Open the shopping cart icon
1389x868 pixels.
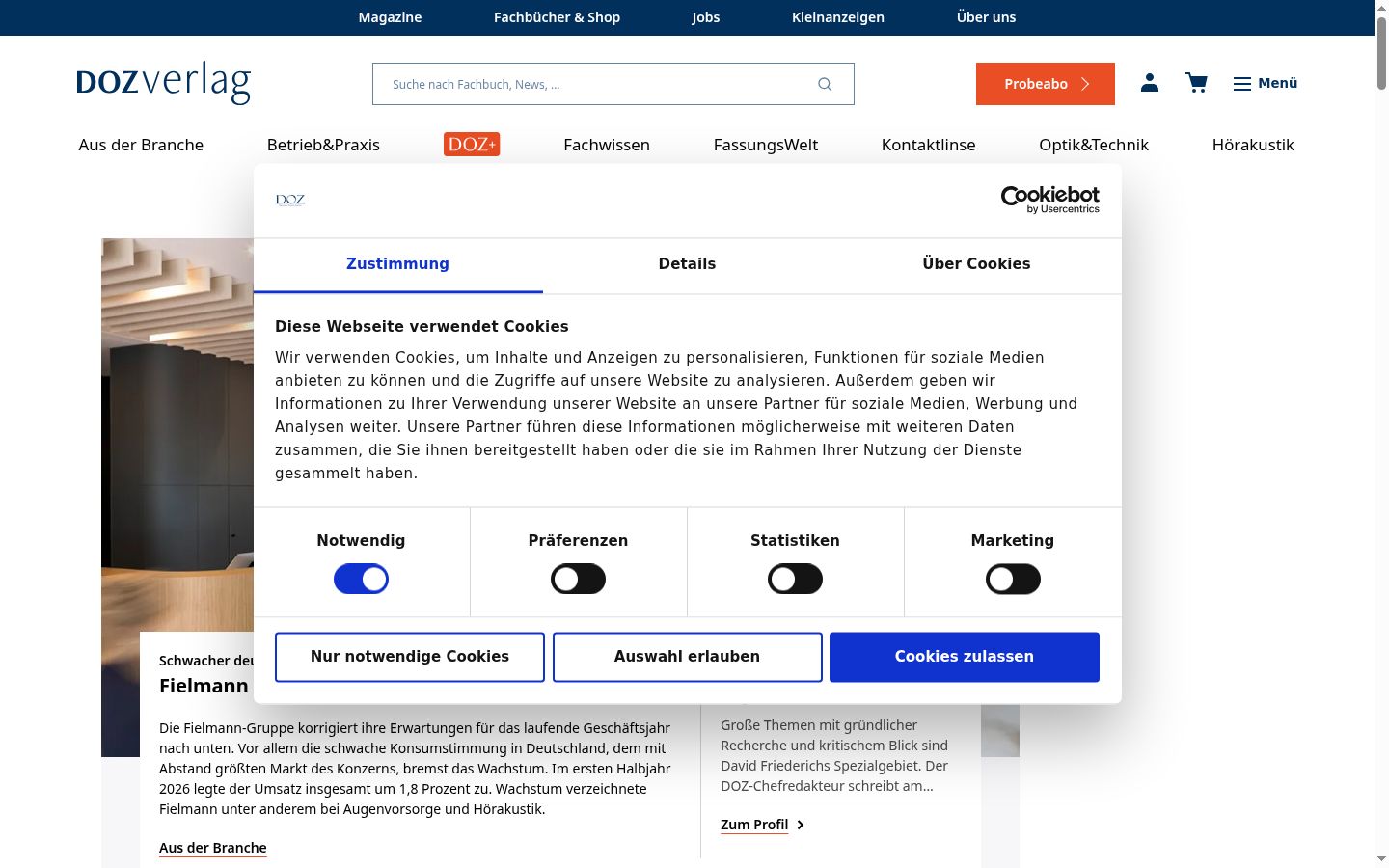[x=1196, y=83]
